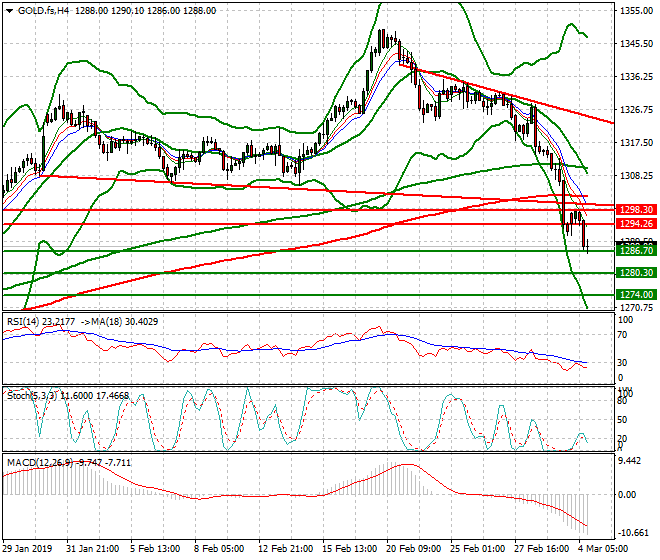Click the 25 Feb 01:00 time label
This screenshot has height=560, width=660.
coord(478,549)
